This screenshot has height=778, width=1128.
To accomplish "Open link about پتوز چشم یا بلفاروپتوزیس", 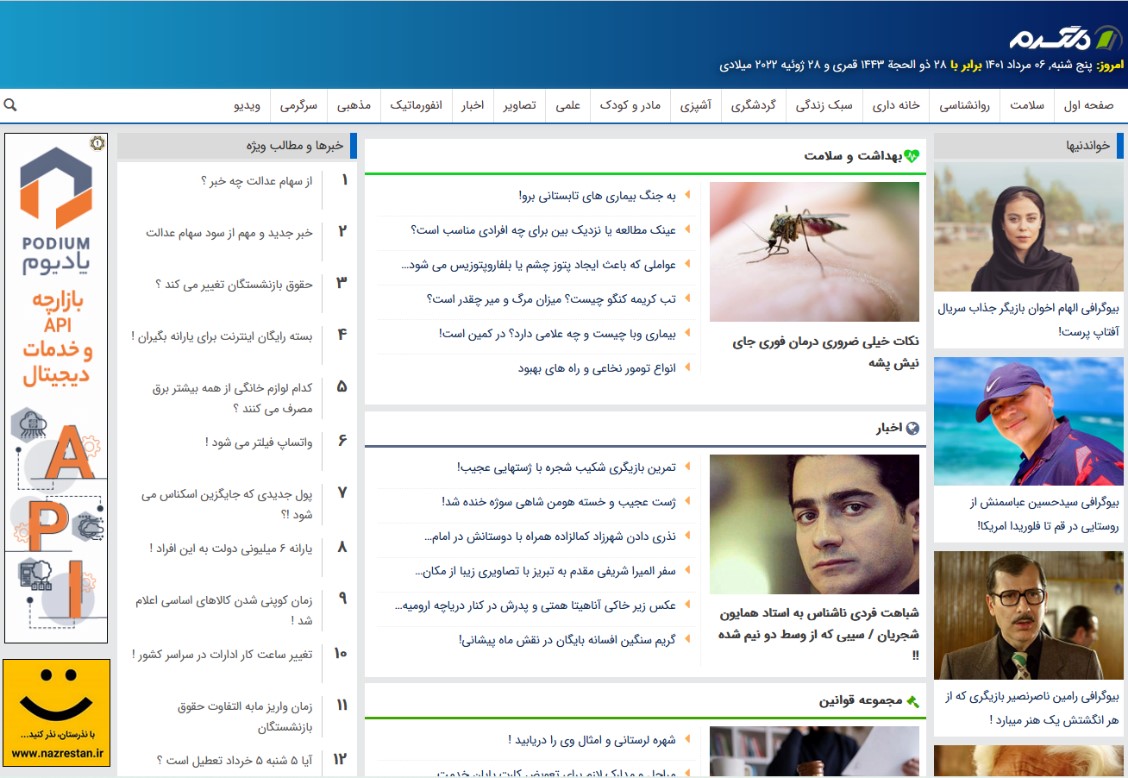I will click(538, 265).
